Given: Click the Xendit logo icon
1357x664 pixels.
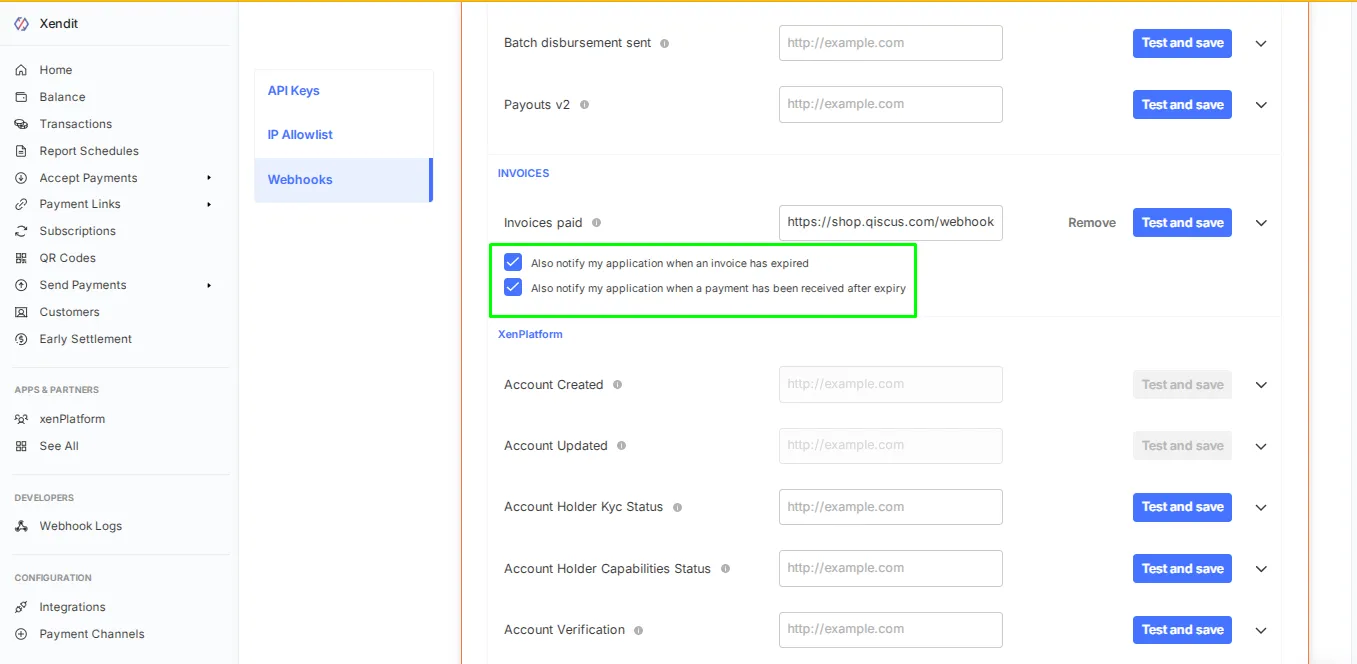Looking at the screenshot, I should (x=22, y=24).
